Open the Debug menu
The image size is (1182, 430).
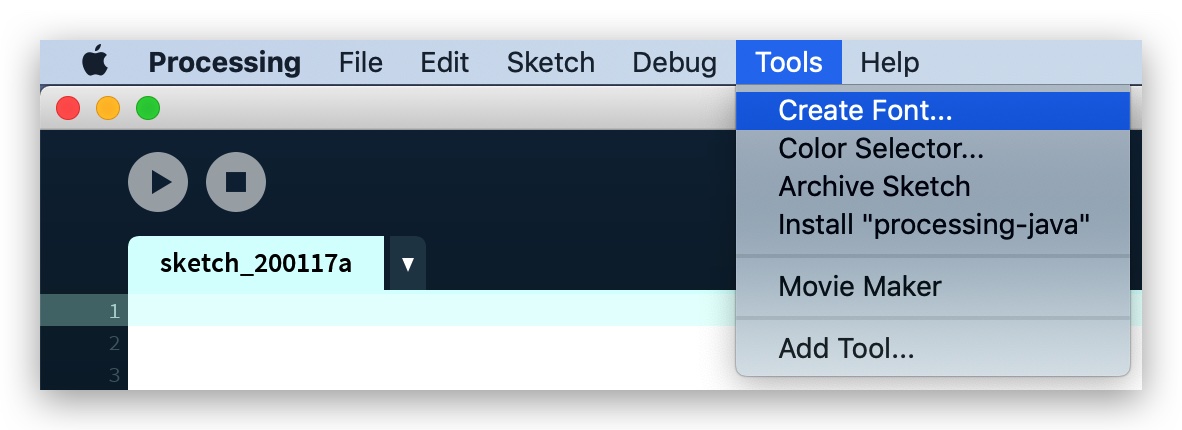coord(674,62)
